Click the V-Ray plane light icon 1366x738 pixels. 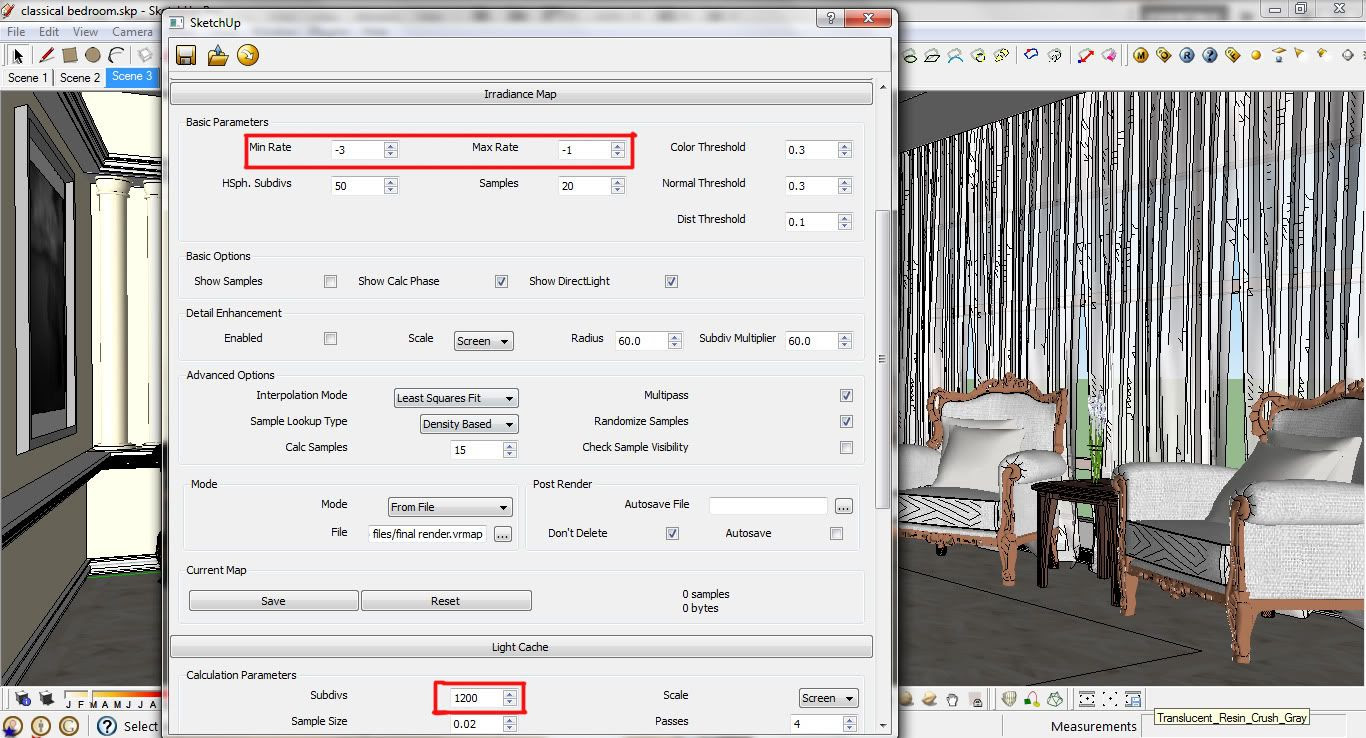click(x=1279, y=55)
